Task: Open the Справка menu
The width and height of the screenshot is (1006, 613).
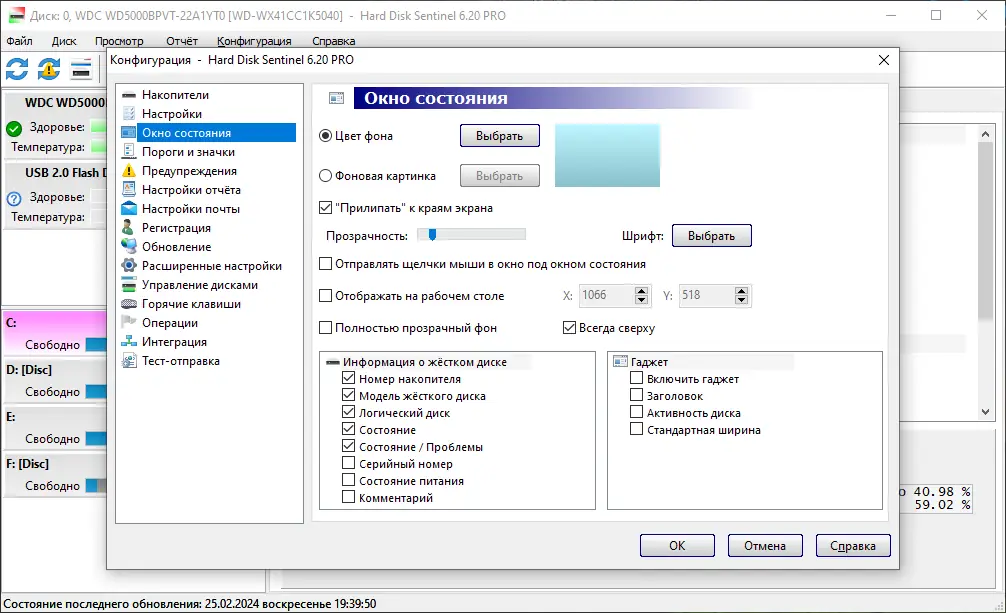Action: click(x=334, y=41)
